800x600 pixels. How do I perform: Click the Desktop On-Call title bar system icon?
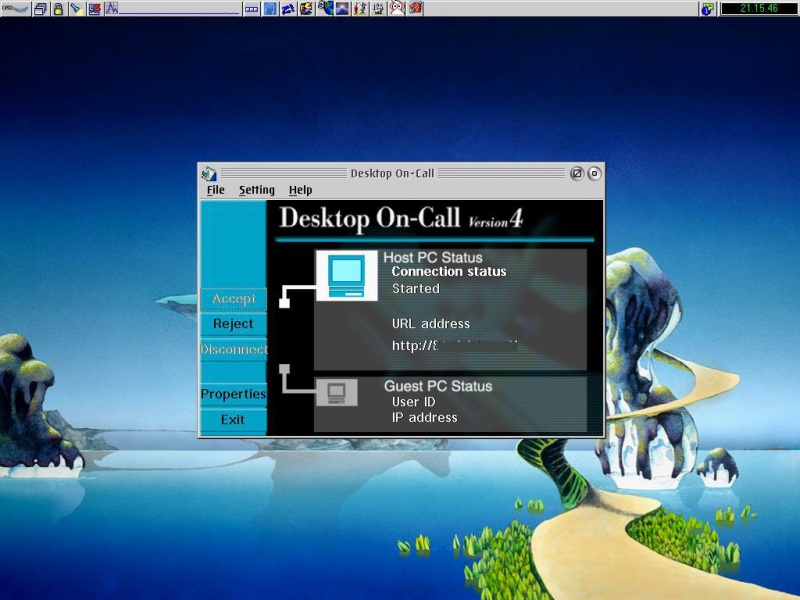point(209,173)
